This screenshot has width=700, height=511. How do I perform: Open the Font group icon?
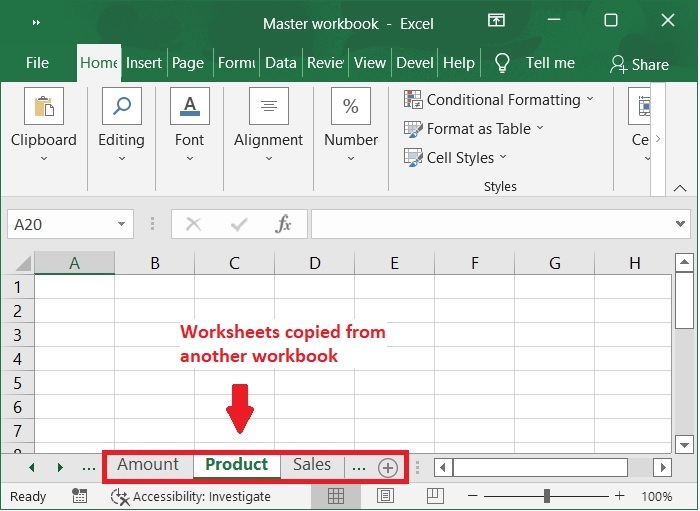190,106
